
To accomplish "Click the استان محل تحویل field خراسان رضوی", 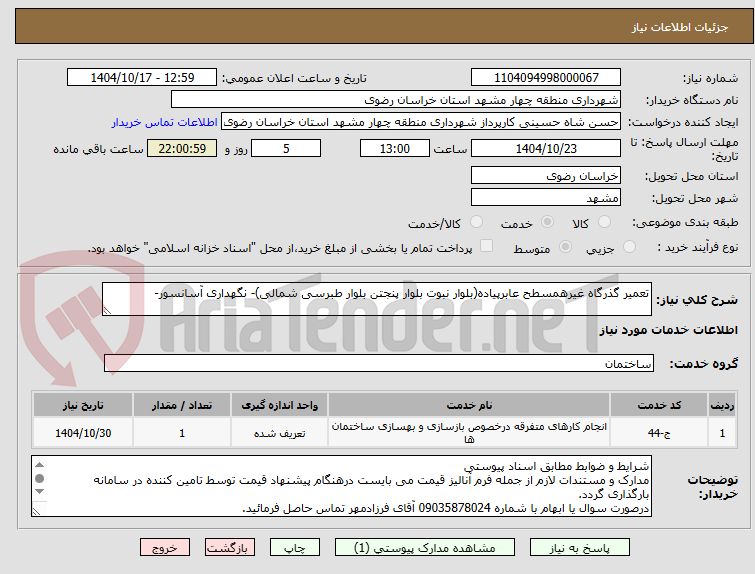I will pyautogui.click(x=546, y=176).
